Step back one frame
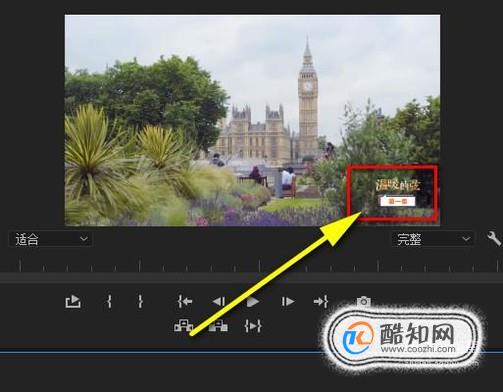503x392 pixels. click(x=219, y=302)
